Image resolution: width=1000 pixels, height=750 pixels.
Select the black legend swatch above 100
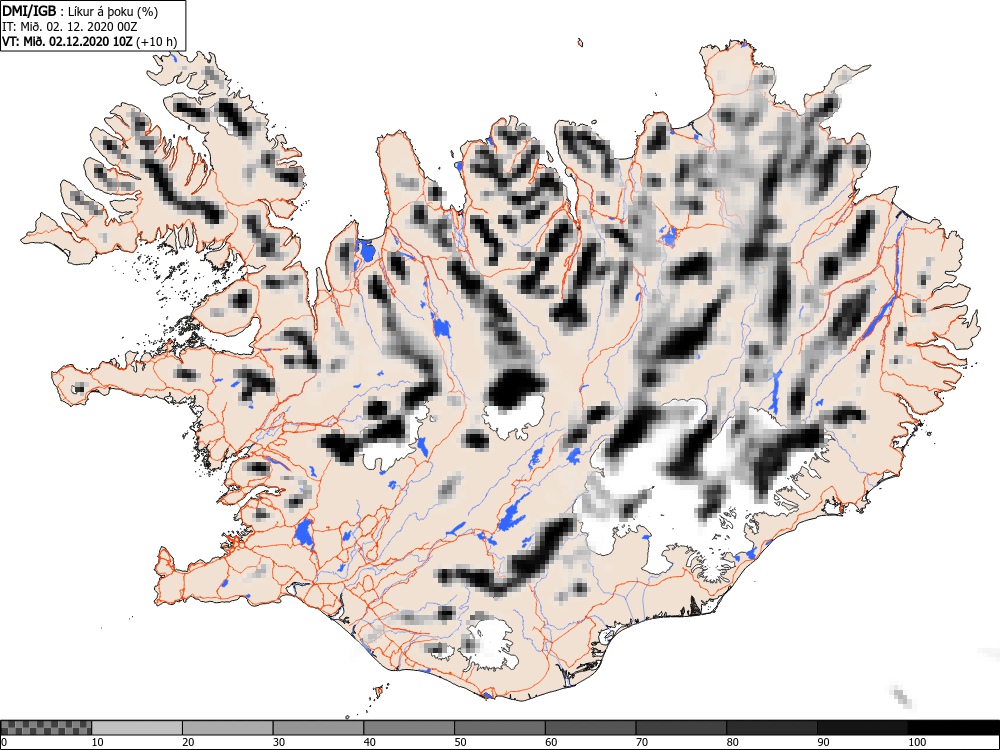pos(953,728)
